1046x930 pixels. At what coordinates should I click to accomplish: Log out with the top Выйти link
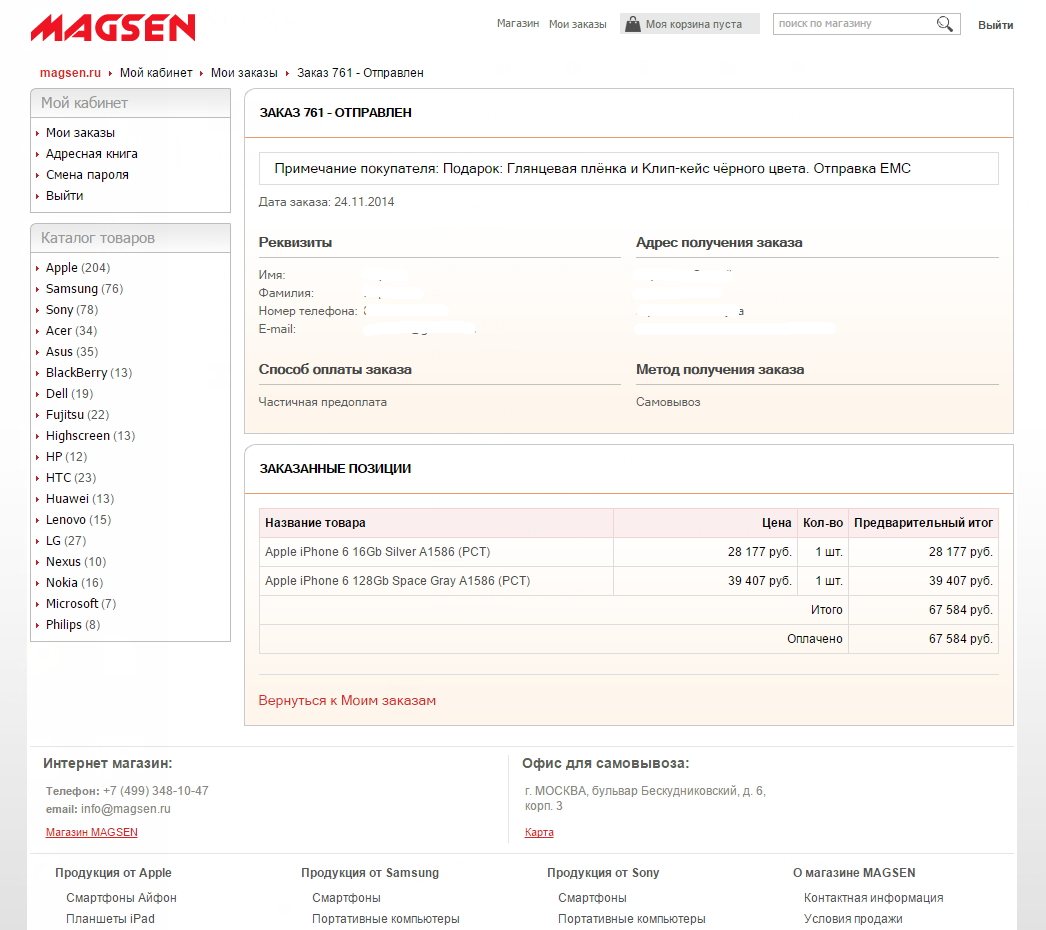tap(995, 25)
